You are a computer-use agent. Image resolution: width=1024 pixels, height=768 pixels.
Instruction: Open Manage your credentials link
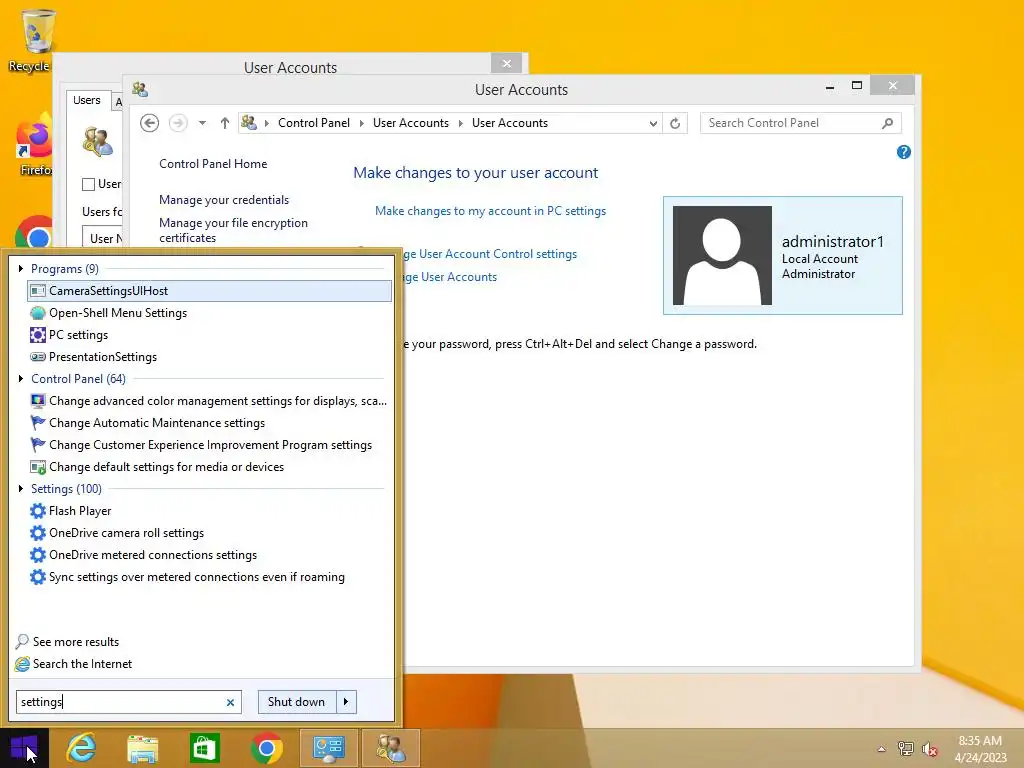(x=224, y=200)
